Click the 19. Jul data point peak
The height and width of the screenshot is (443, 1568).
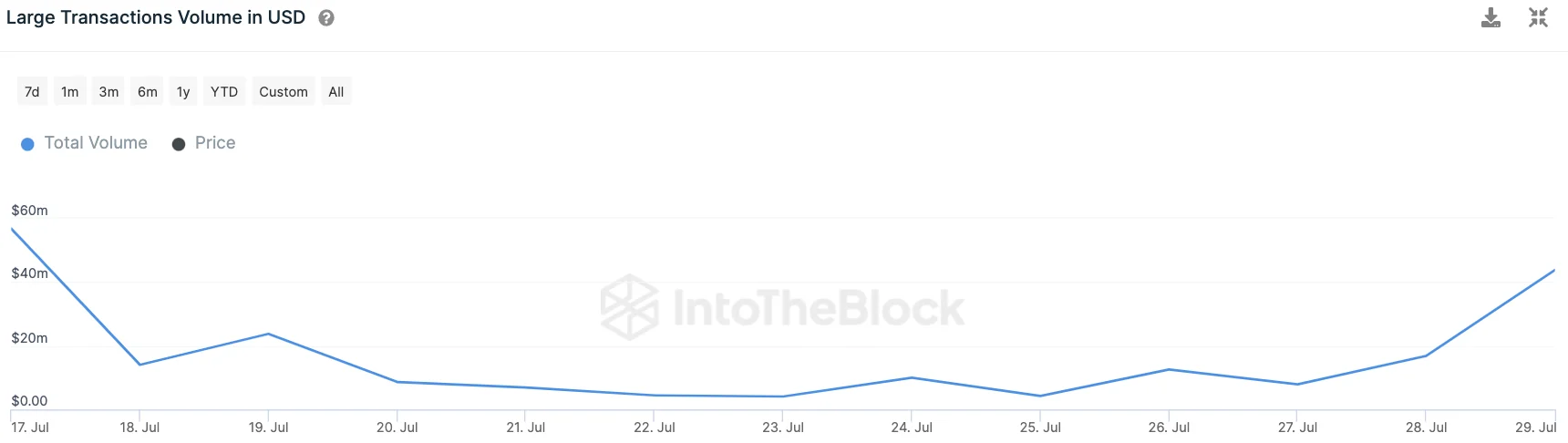click(268, 334)
